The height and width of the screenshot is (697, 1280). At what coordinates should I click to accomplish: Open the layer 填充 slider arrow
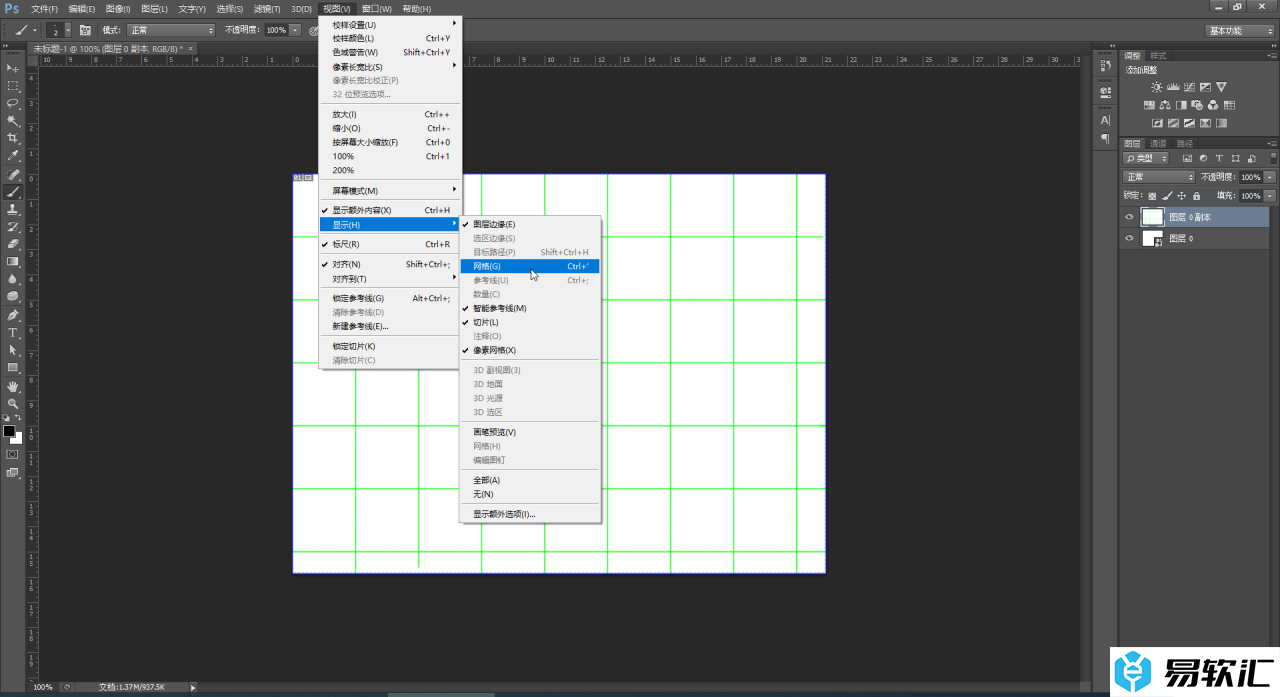coord(1270,195)
